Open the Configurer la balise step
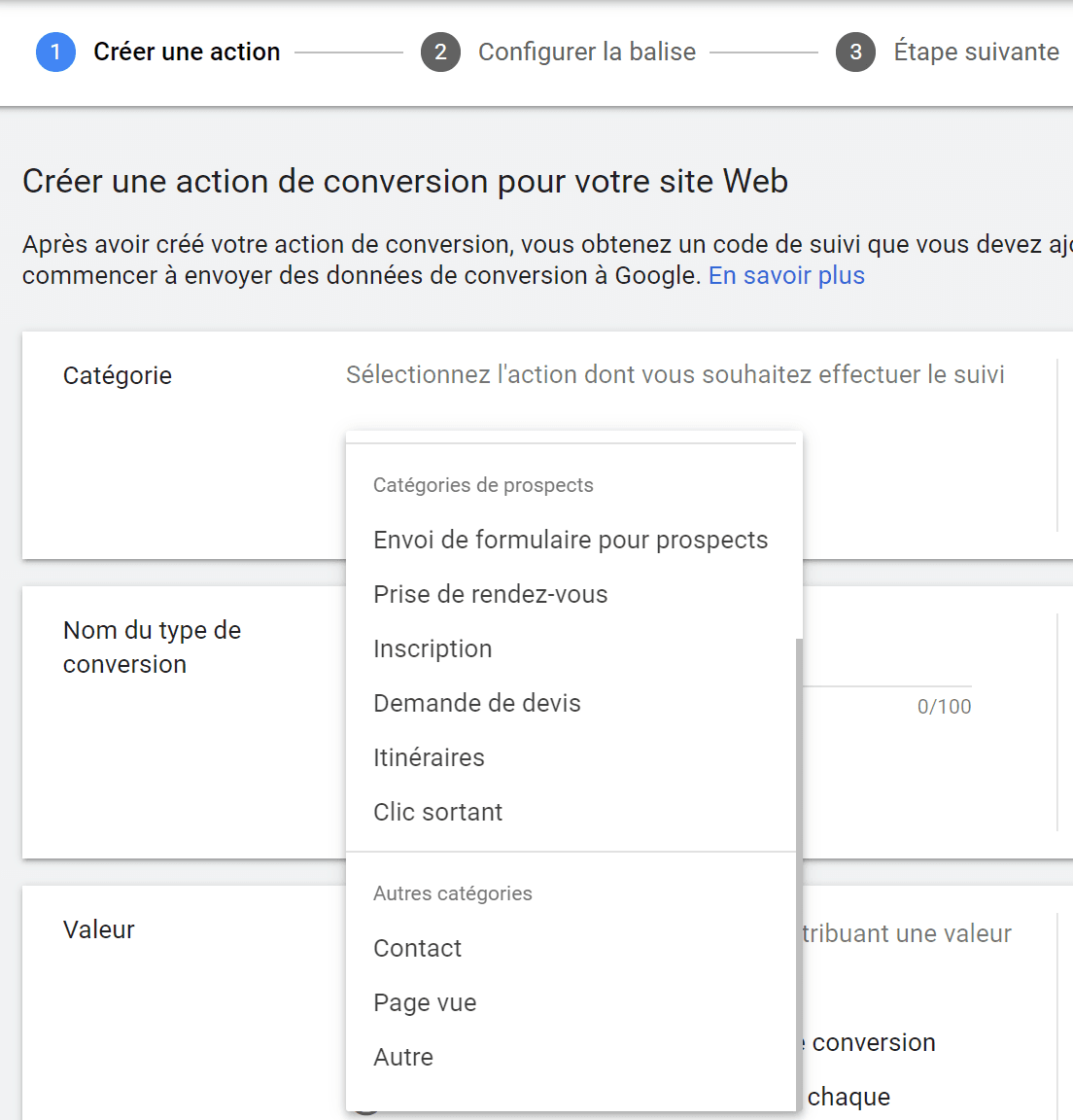Image resolution: width=1073 pixels, height=1120 pixels. (x=587, y=52)
